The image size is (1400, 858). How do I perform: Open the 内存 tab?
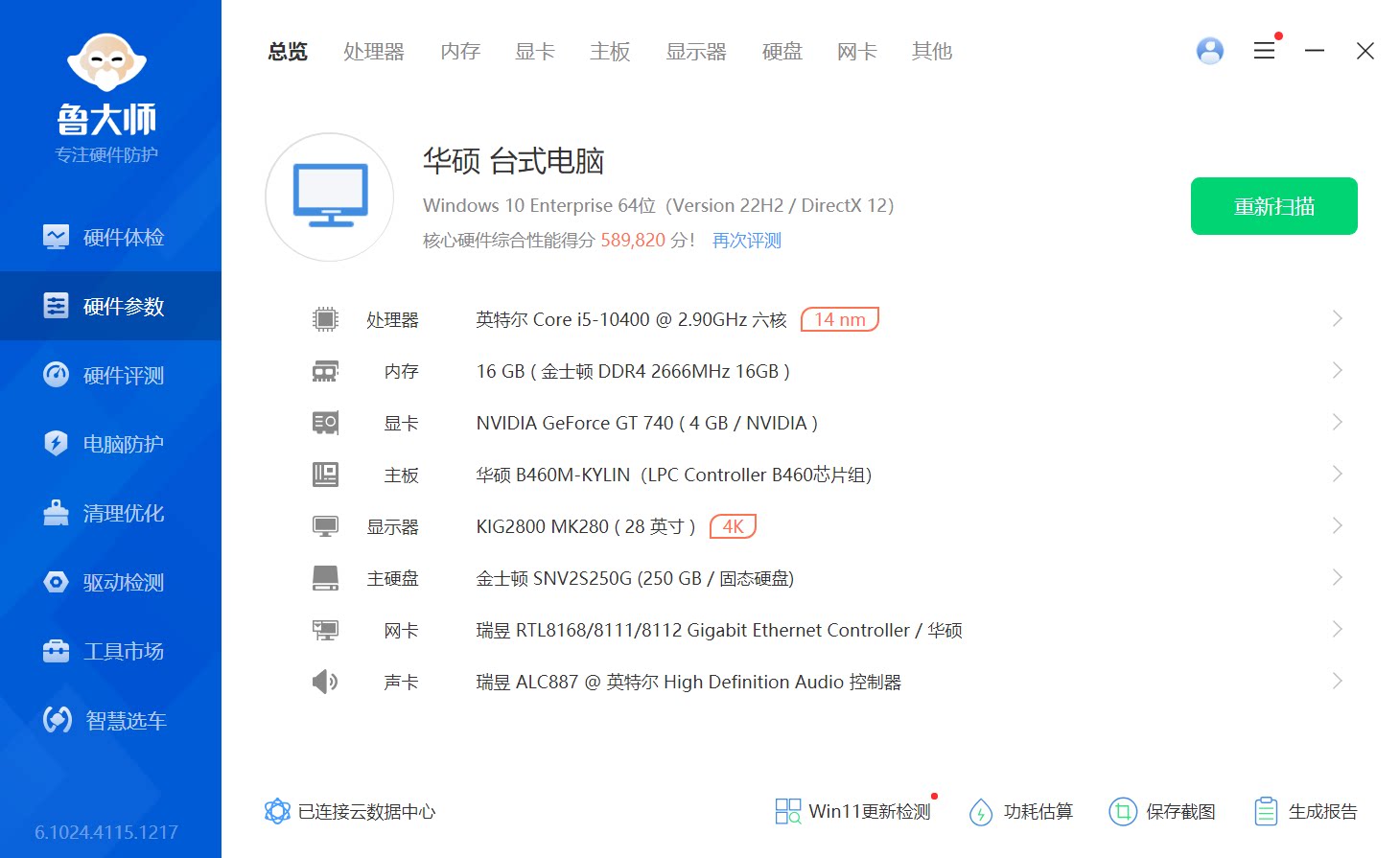point(460,52)
